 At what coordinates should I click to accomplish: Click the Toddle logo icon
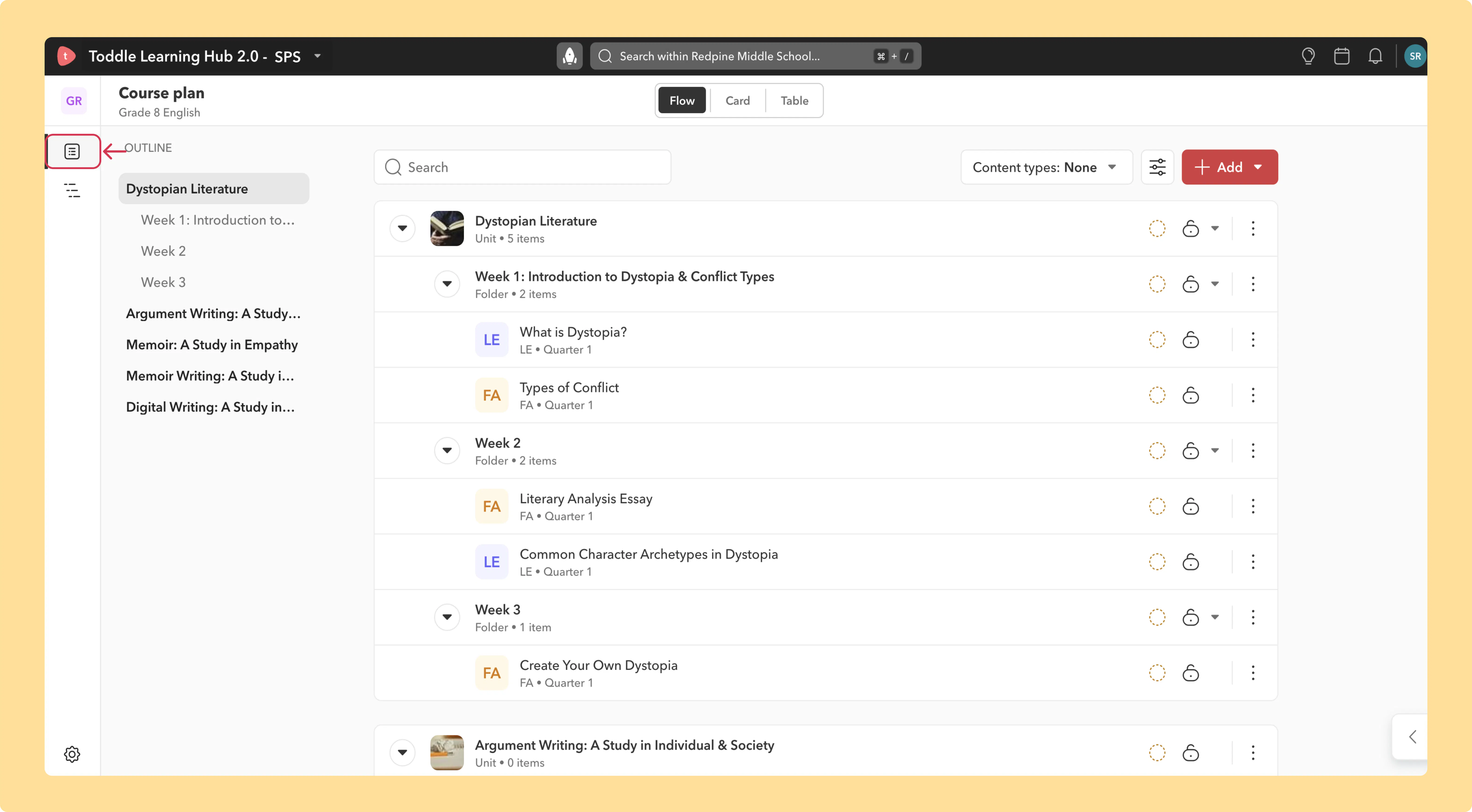pos(66,56)
